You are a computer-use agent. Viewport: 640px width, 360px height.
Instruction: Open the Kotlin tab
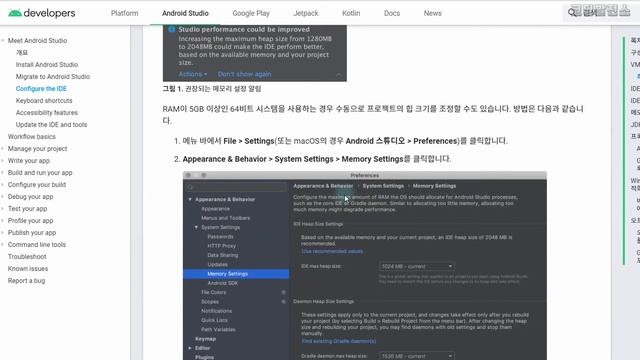click(x=351, y=13)
